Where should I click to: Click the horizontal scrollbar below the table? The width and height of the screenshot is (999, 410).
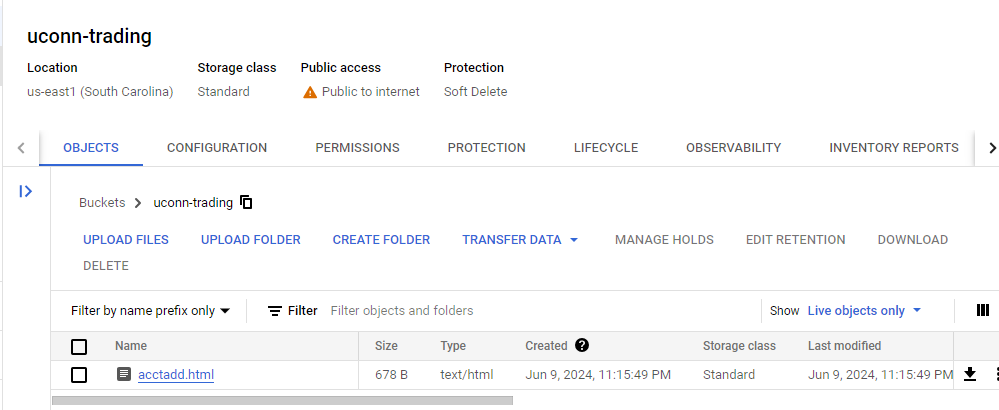[282, 400]
